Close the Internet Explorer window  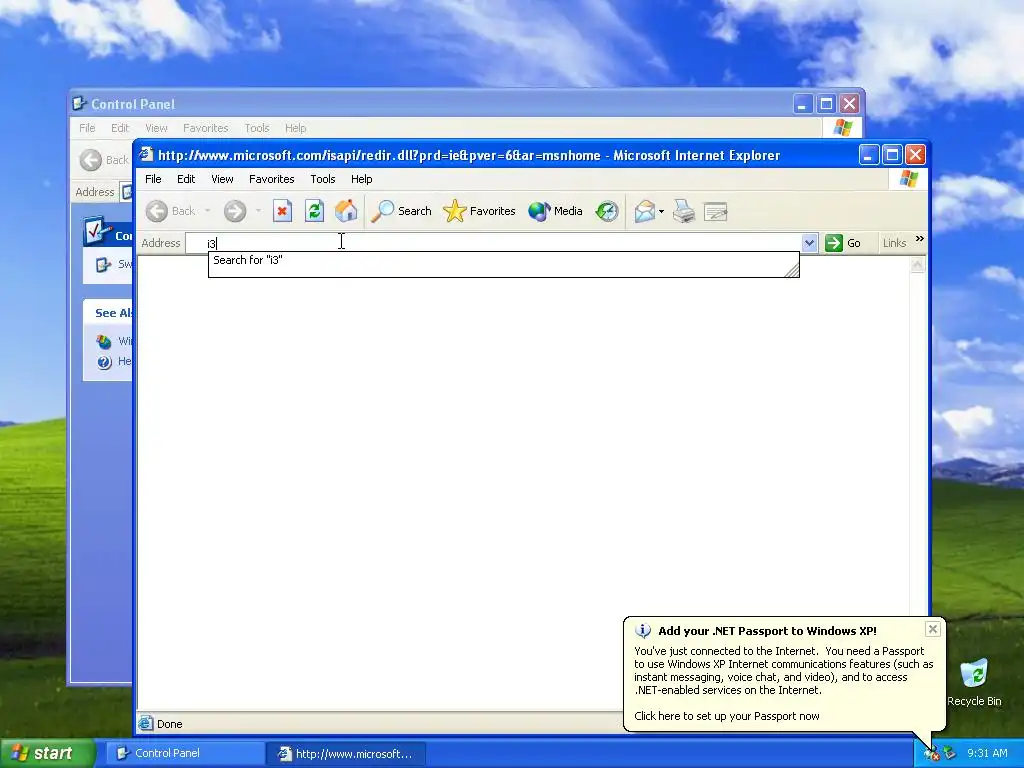(916, 155)
